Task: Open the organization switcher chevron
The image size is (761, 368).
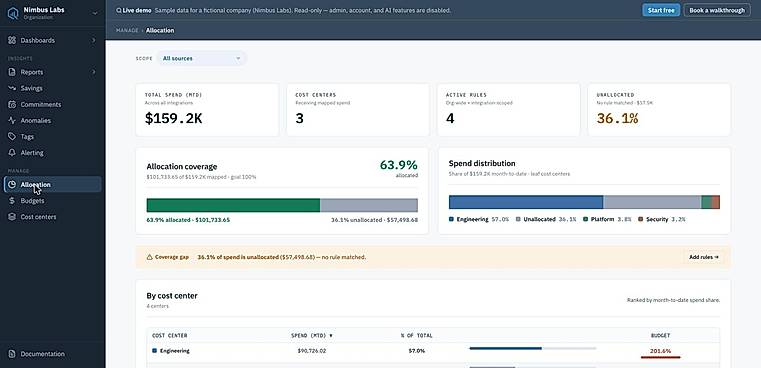Action: pyautogui.click(x=95, y=13)
